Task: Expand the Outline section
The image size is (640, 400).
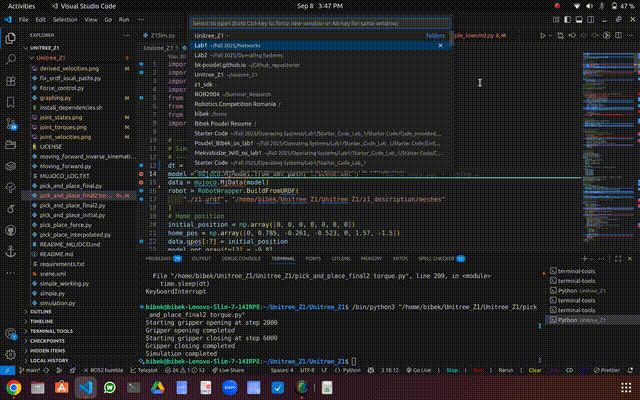Action: (x=42, y=312)
